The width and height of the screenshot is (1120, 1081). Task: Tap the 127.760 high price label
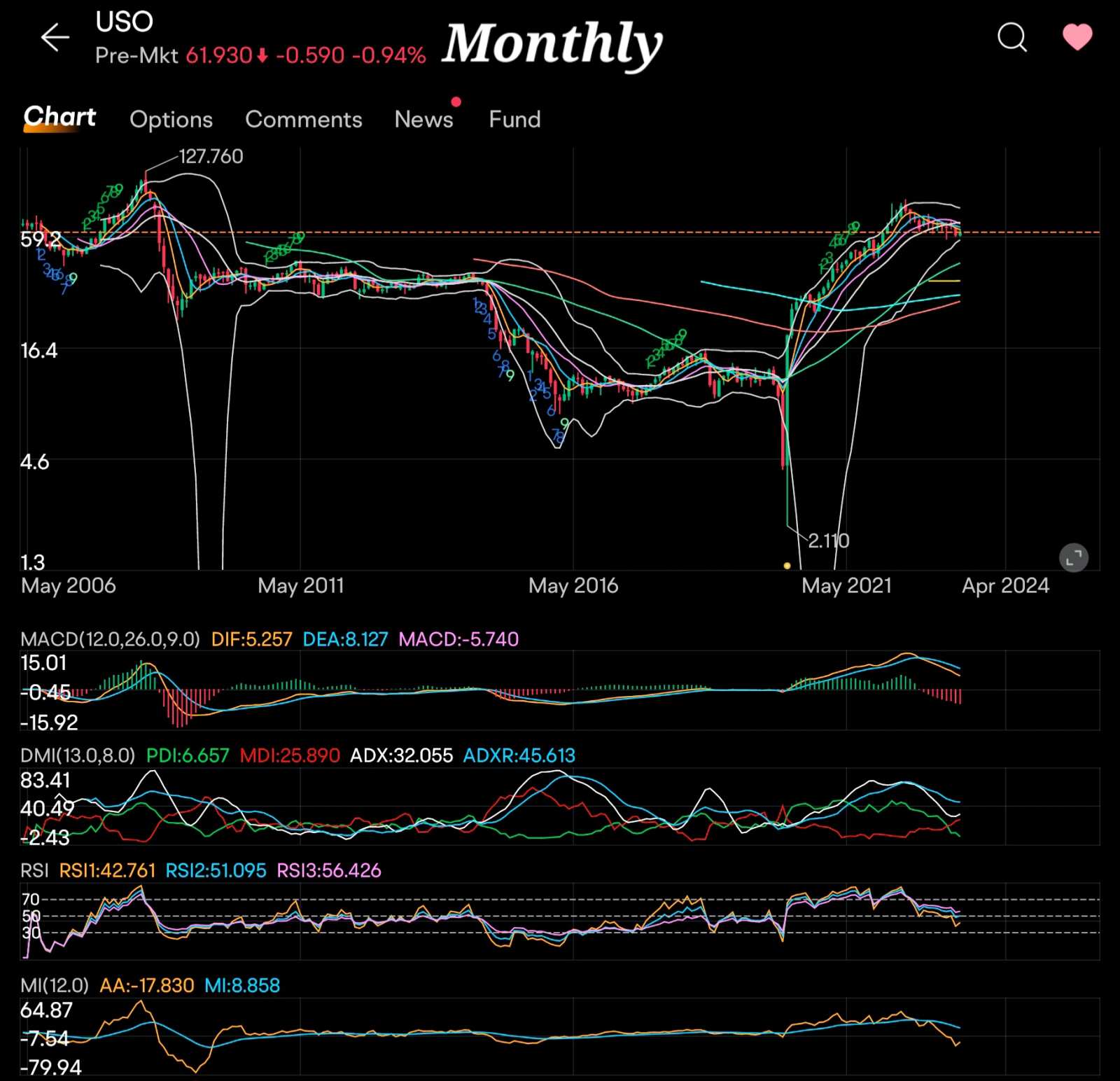(211, 156)
